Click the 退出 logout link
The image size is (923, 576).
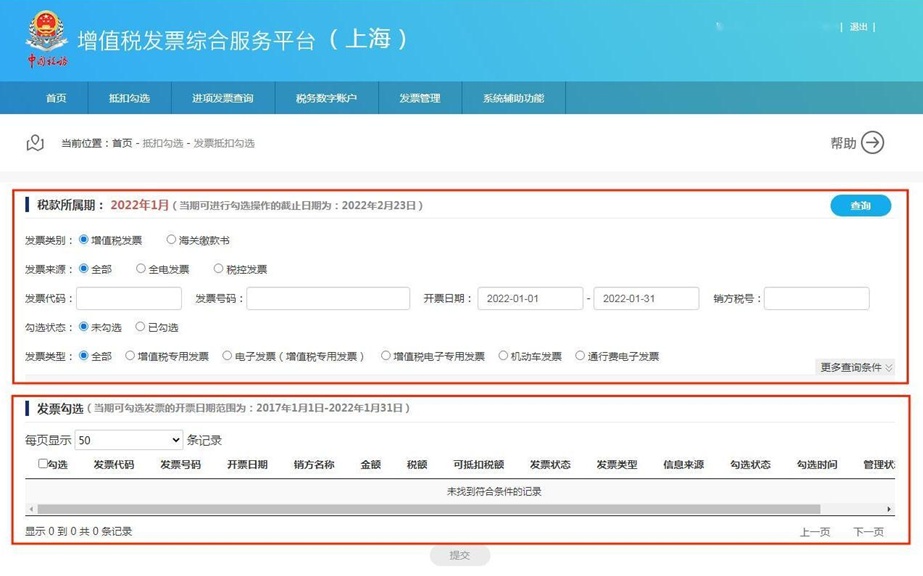[x=858, y=27]
